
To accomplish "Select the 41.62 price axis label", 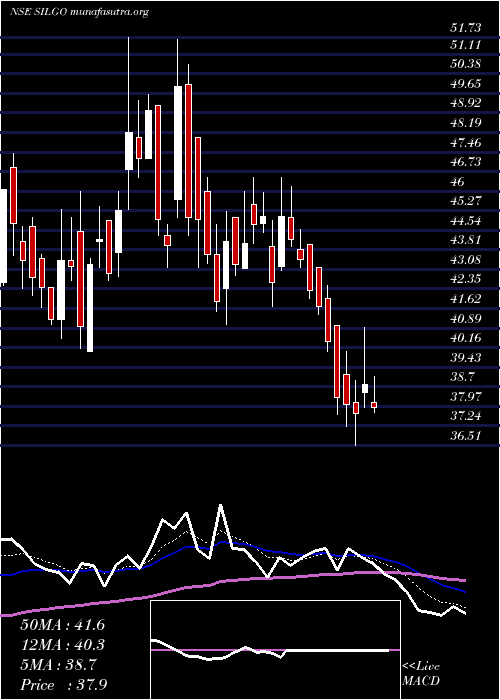I will pyautogui.click(x=466, y=299).
